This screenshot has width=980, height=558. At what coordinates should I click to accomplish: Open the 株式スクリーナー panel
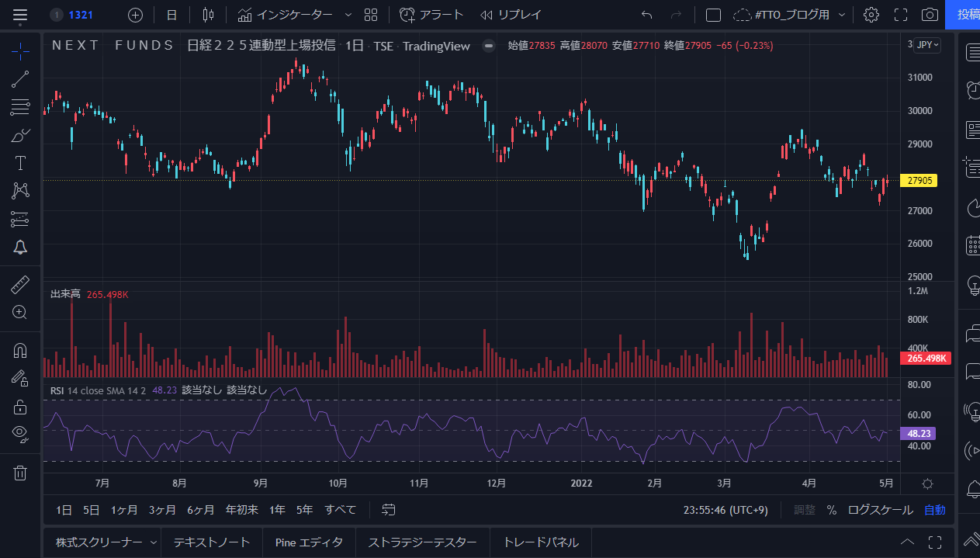click(x=99, y=542)
